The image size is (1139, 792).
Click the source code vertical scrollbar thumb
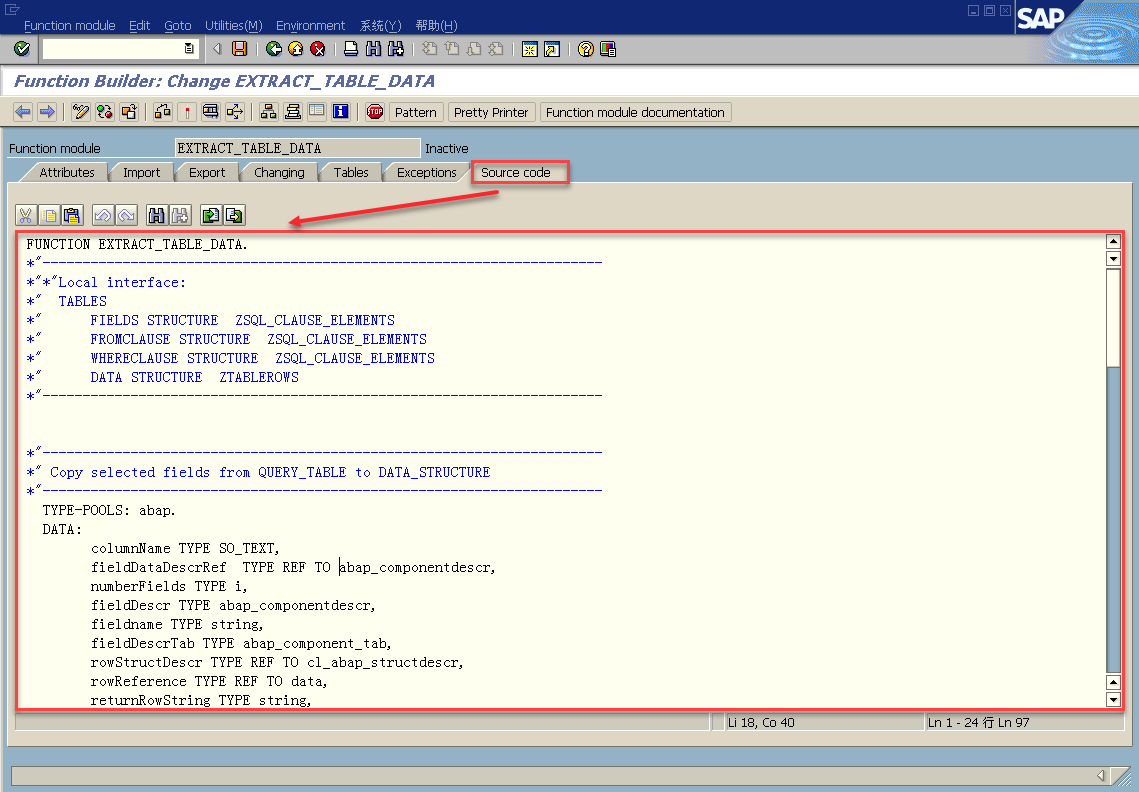(x=1113, y=315)
